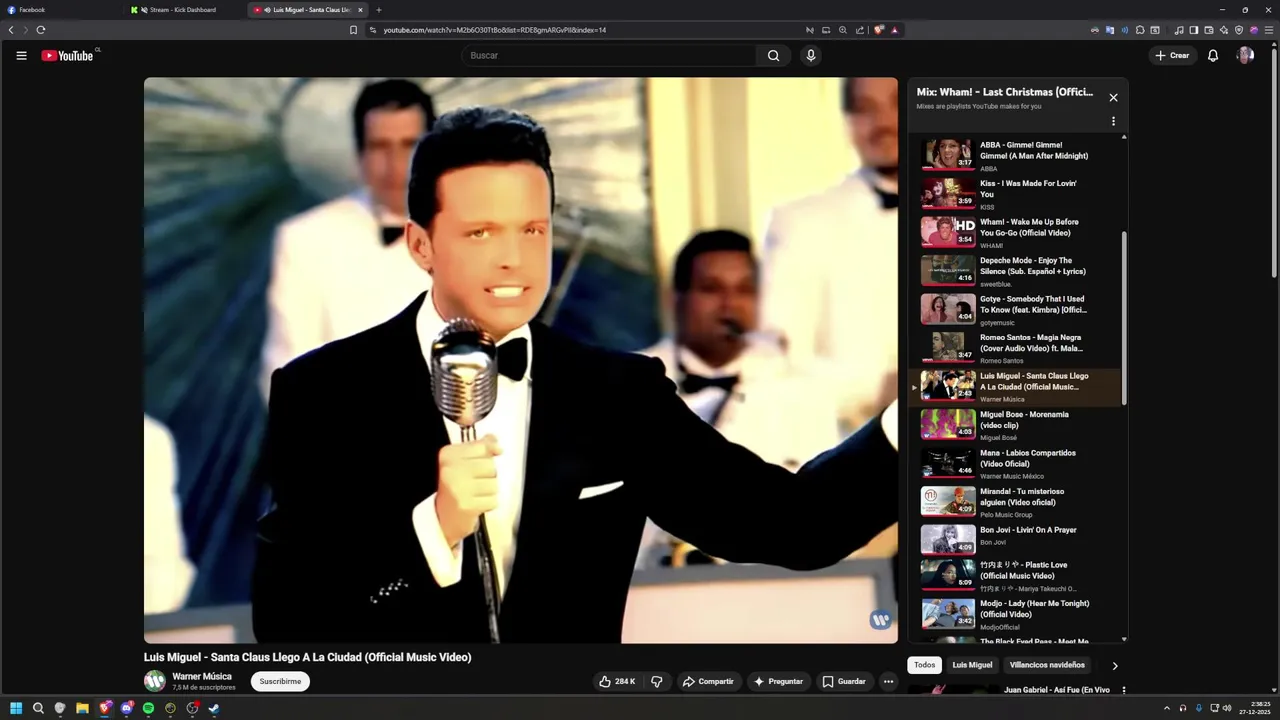
Task: Play Plastic Love by Mariya Takeuchi
Action: click(x=1013, y=574)
